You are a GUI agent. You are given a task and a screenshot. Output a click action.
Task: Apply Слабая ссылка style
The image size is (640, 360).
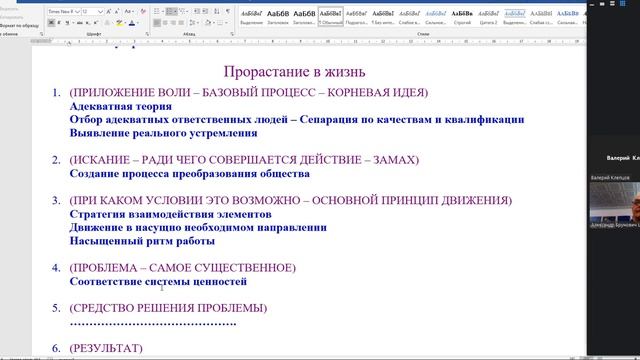pyautogui.click(x=541, y=17)
